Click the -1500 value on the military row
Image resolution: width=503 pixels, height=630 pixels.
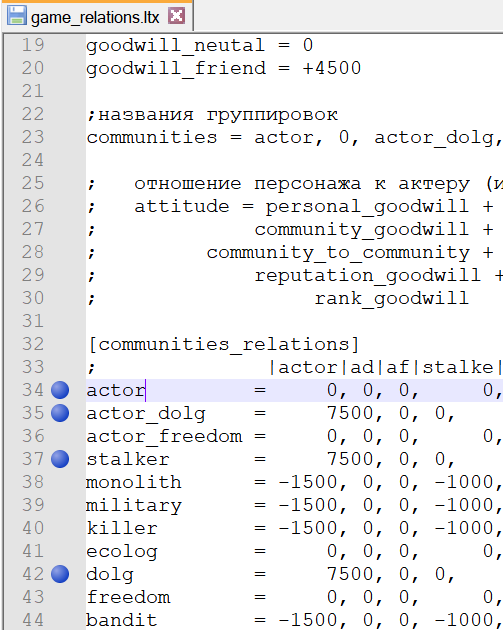(x=309, y=505)
